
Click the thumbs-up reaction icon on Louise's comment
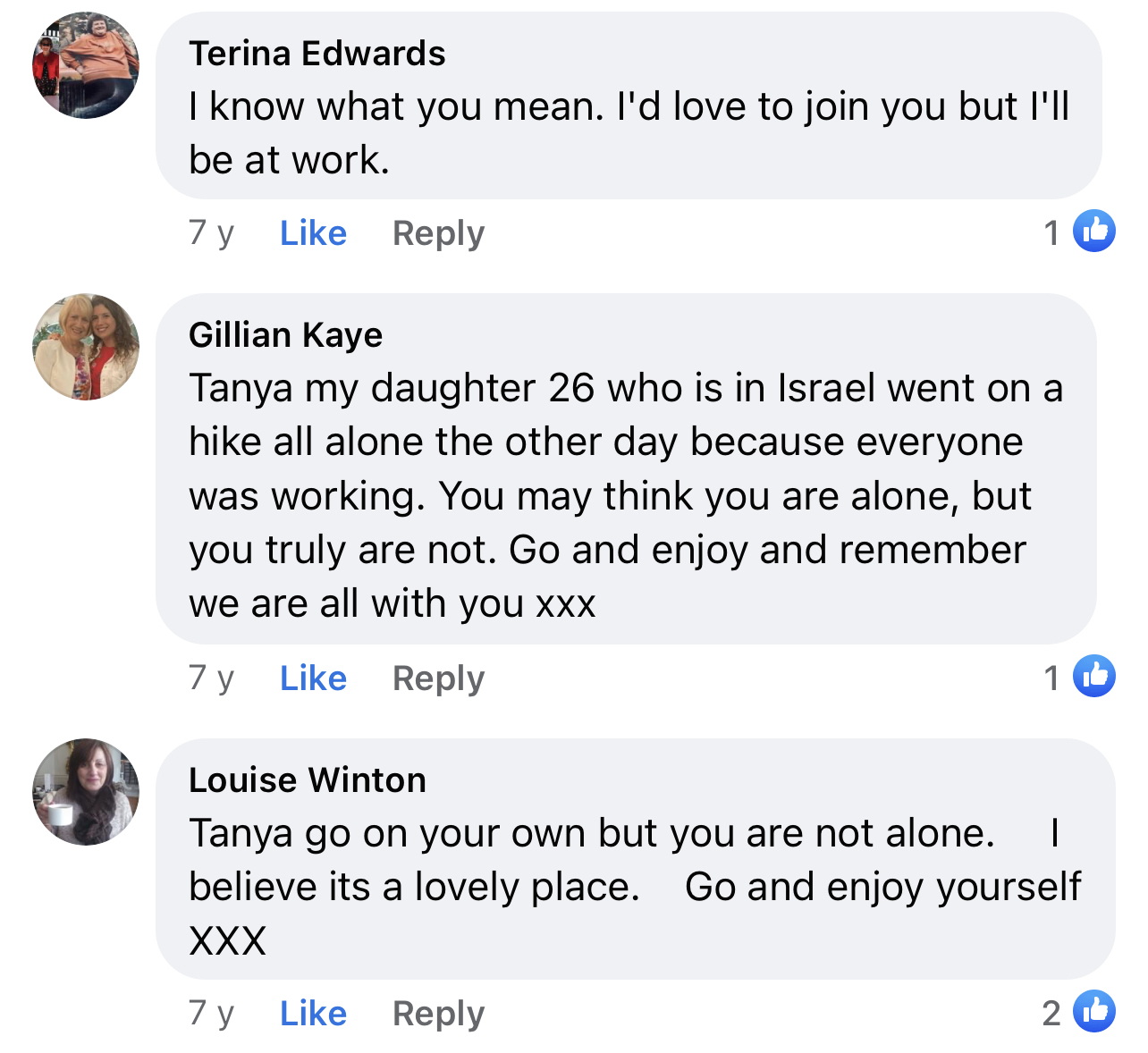coord(1093,1011)
